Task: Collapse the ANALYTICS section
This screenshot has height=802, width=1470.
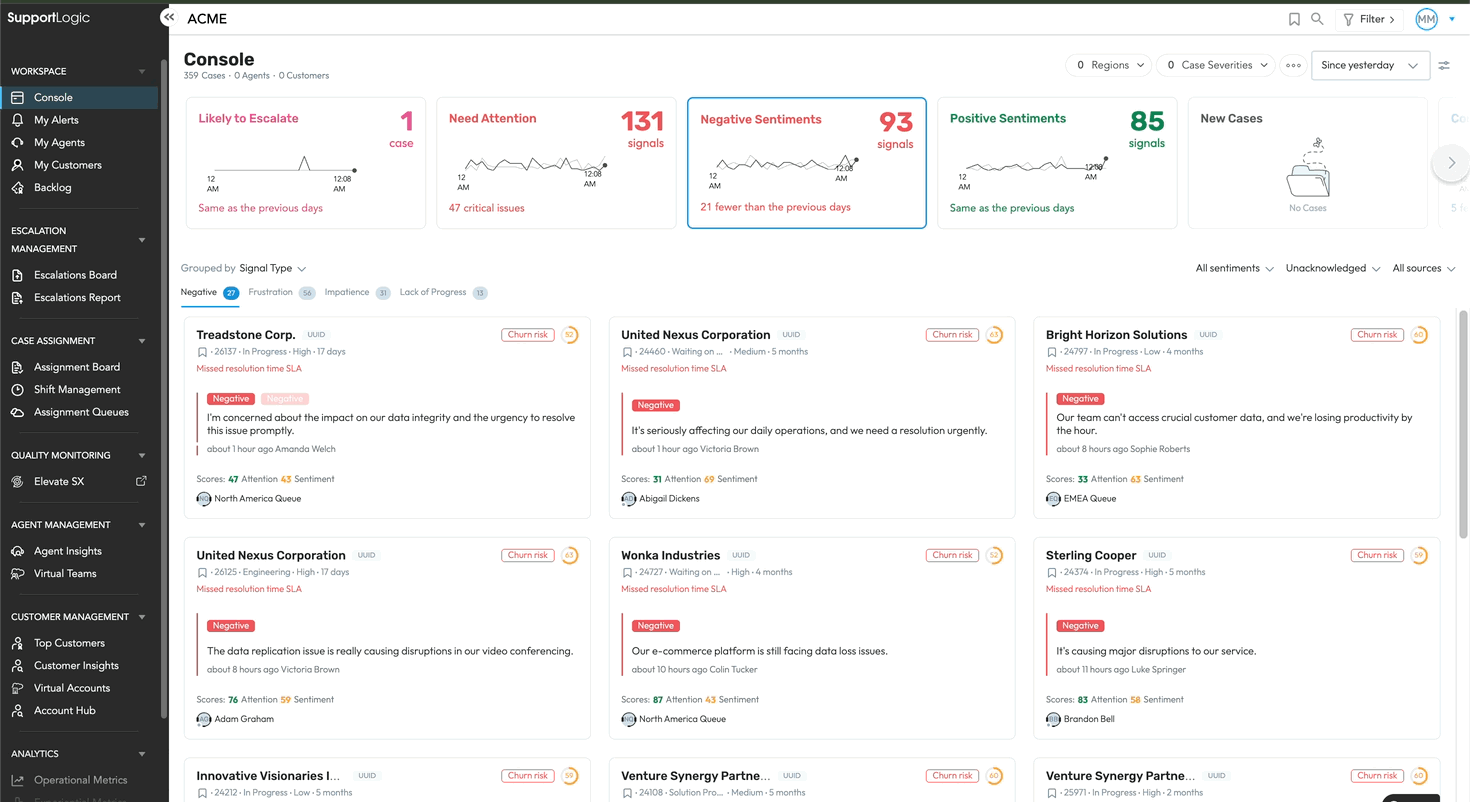Action: [x=141, y=754]
